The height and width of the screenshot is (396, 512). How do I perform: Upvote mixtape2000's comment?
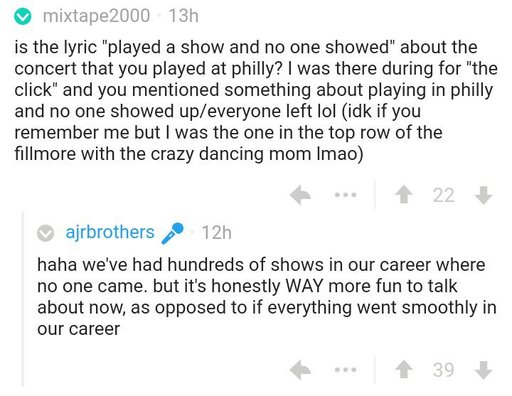coord(404,195)
